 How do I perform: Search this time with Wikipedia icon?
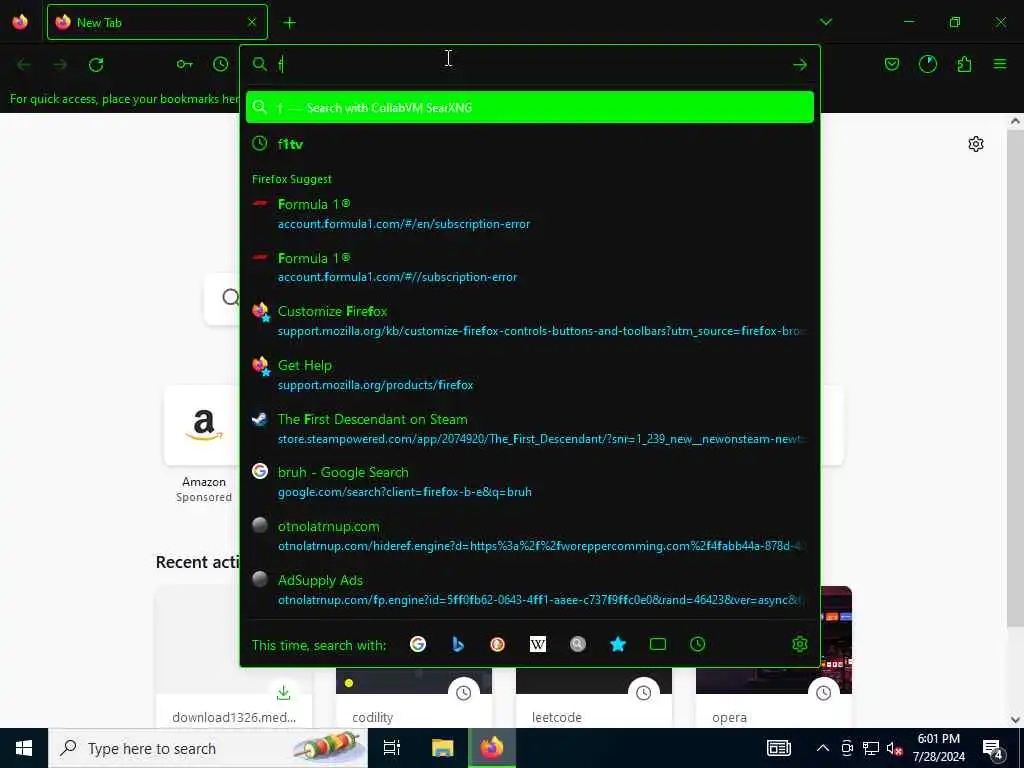(x=537, y=645)
